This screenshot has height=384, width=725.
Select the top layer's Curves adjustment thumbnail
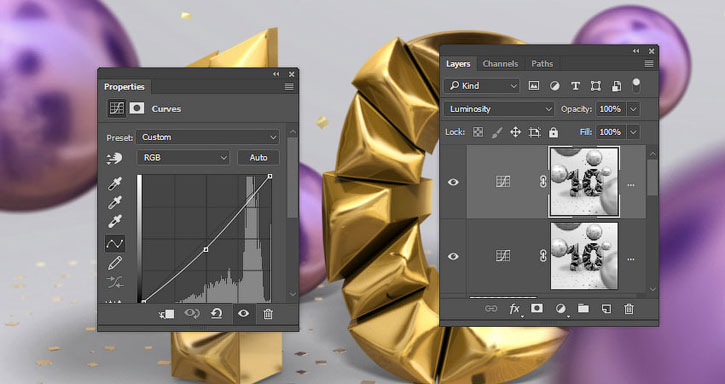(503, 182)
